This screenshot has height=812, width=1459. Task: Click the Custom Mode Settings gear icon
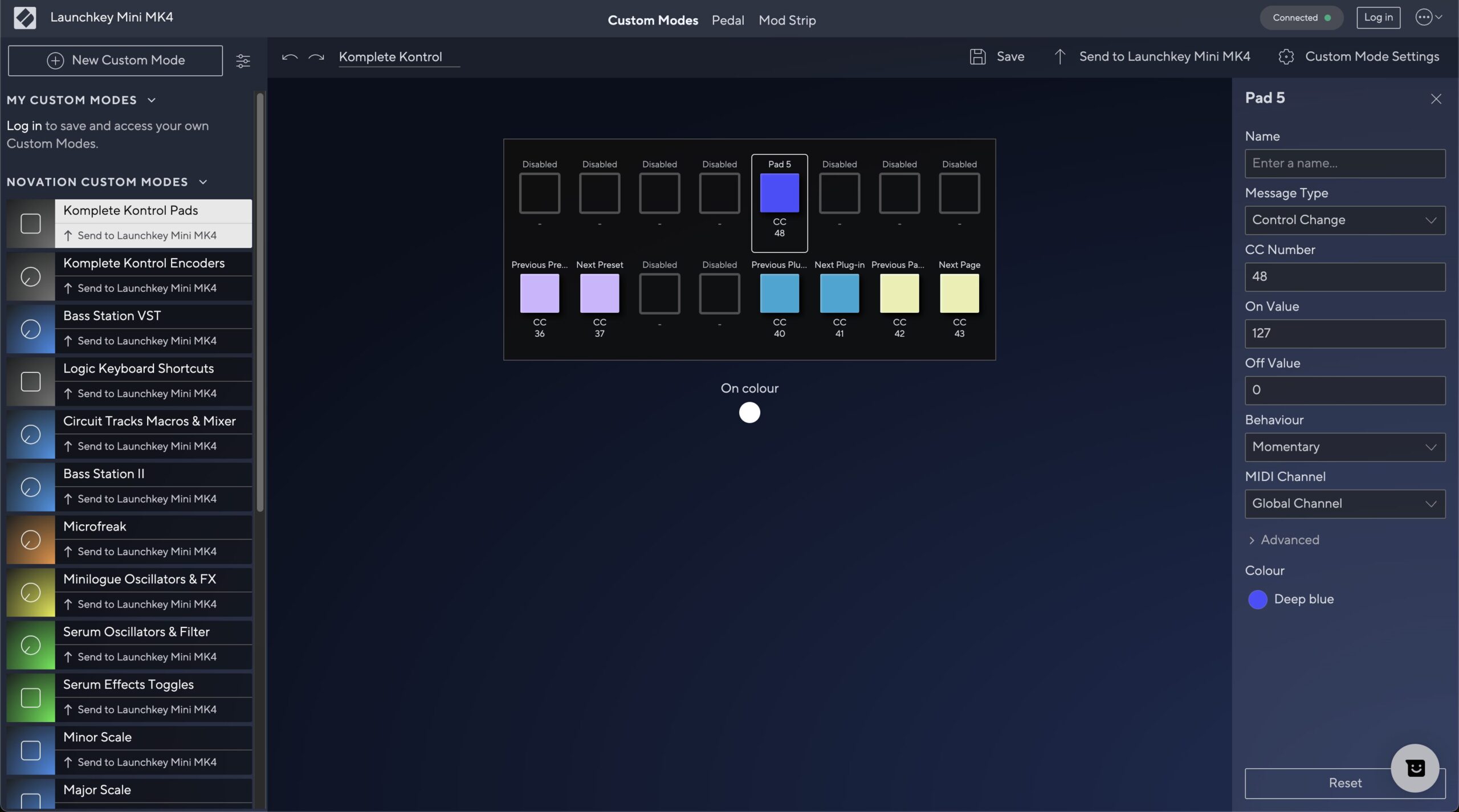click(x=1286, y=56)
